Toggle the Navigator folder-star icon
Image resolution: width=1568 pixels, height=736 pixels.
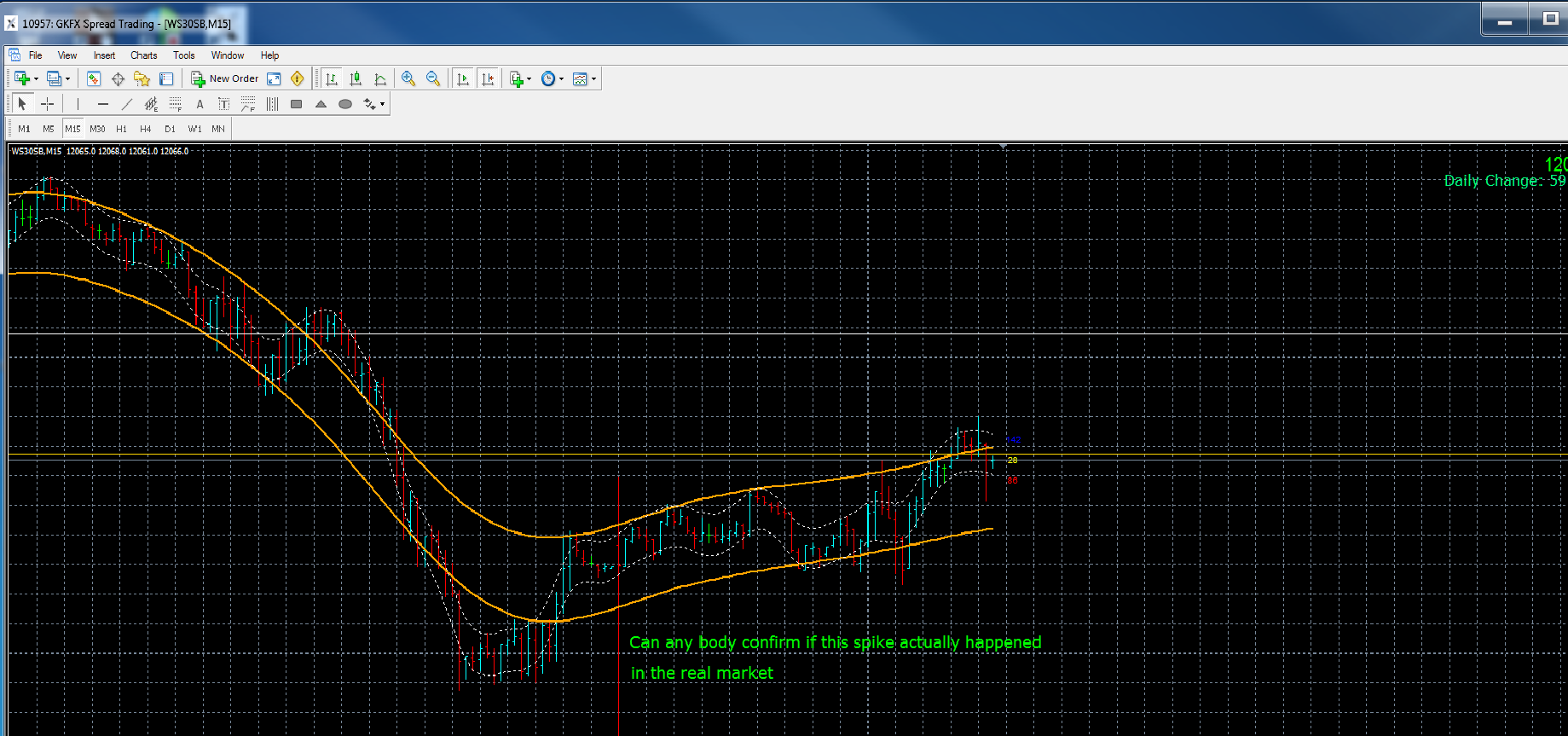(142, 78)
